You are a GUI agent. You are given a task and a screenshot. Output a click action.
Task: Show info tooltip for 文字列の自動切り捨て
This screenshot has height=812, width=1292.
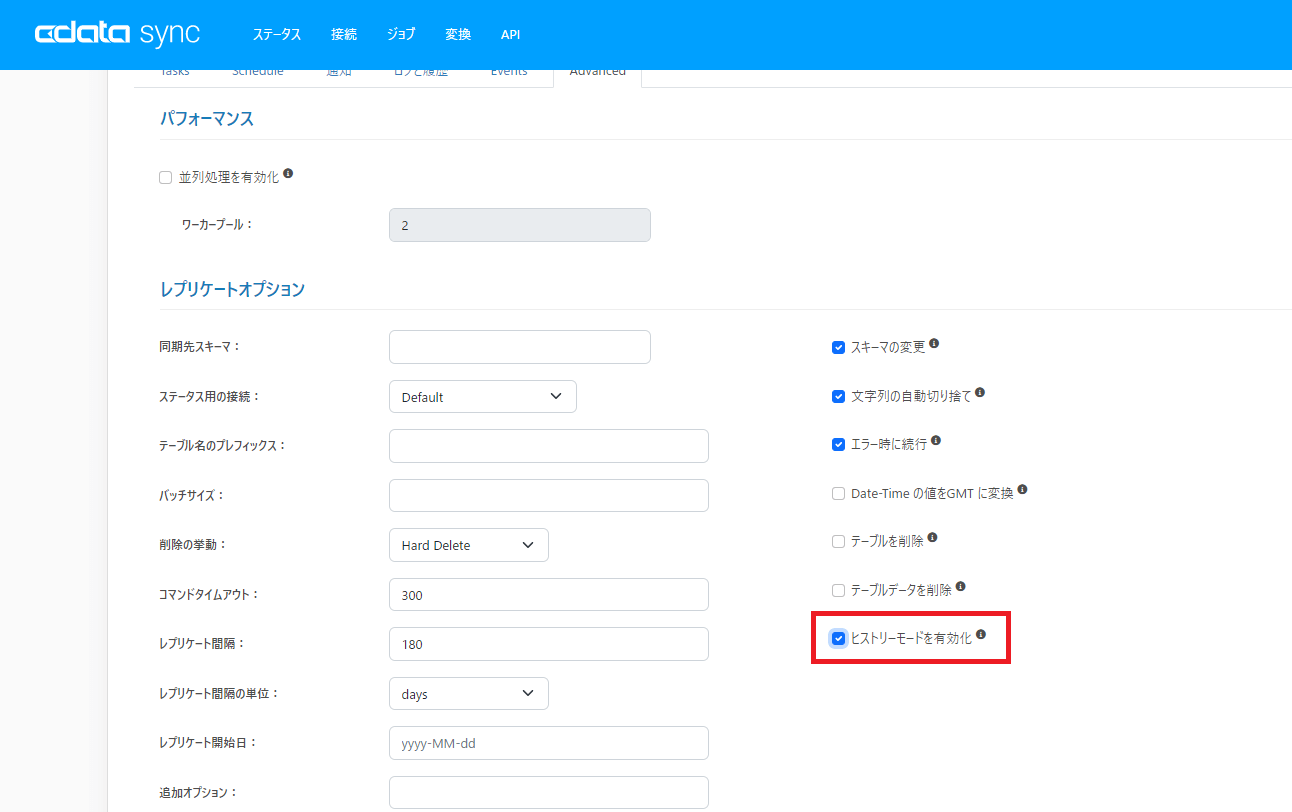point(980,392)
